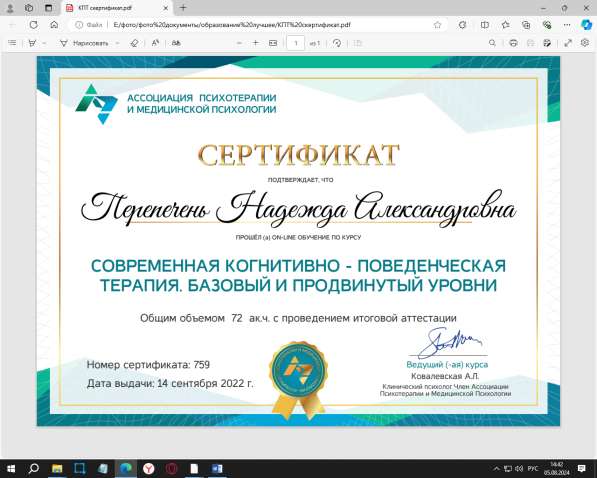
Task: Rotate the PDF page
Action: click(337, 43)
